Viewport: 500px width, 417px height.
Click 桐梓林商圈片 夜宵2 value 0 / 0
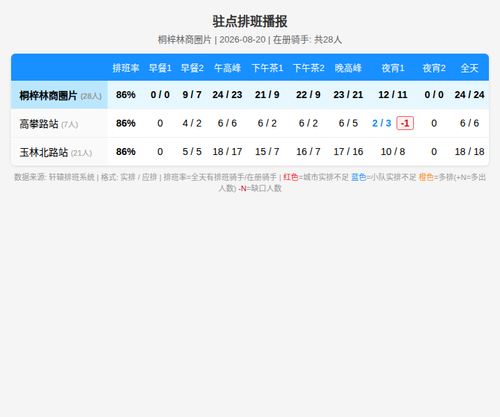(434, 95)
